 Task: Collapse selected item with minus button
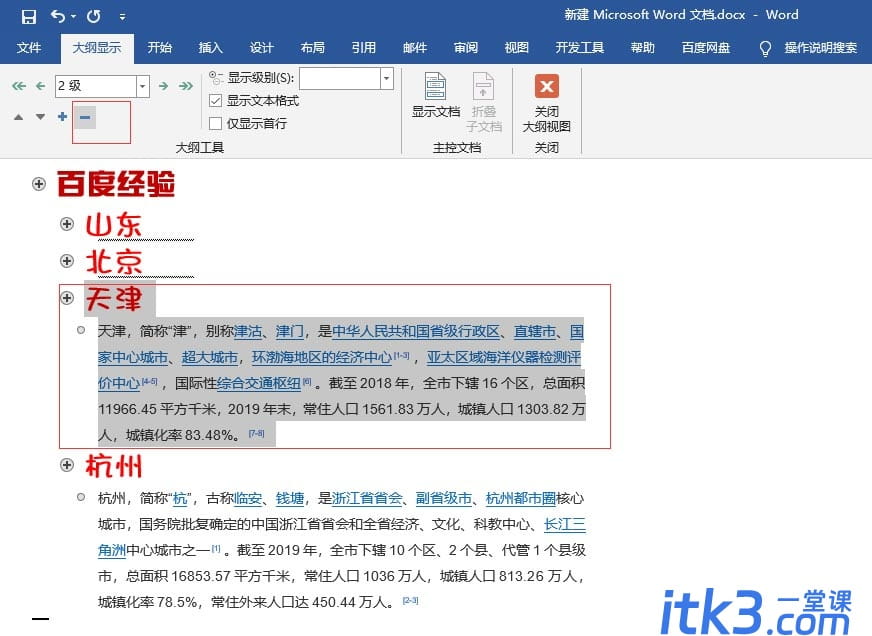coord(85,117)
